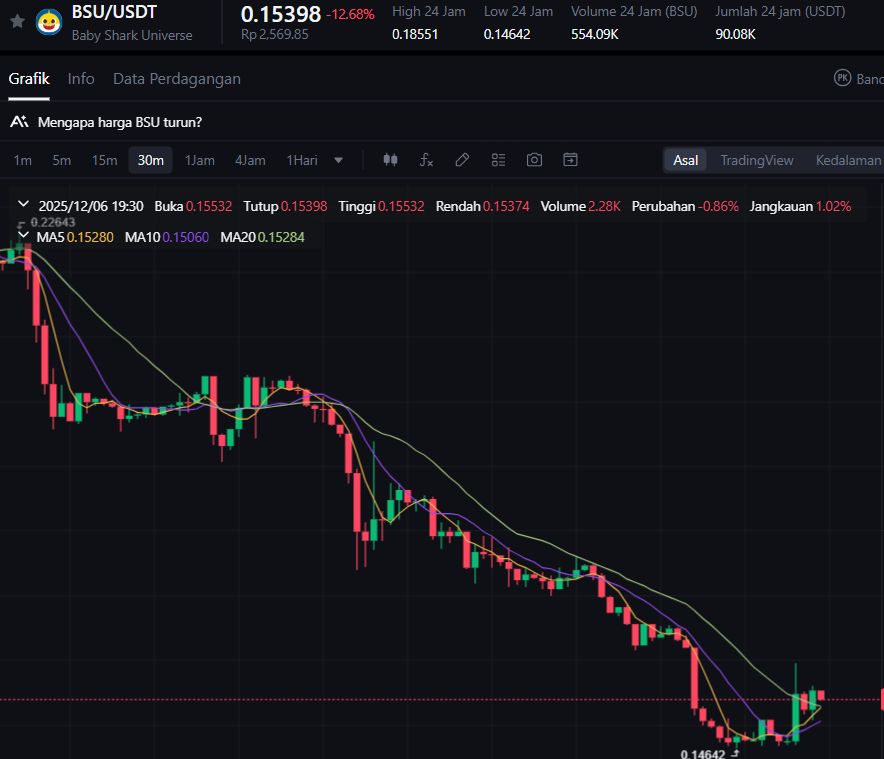Add BSU/USDT to favorites with the star
Image resolution: width=884 pixels, height=759 pixels.
(x=17, y=21)
